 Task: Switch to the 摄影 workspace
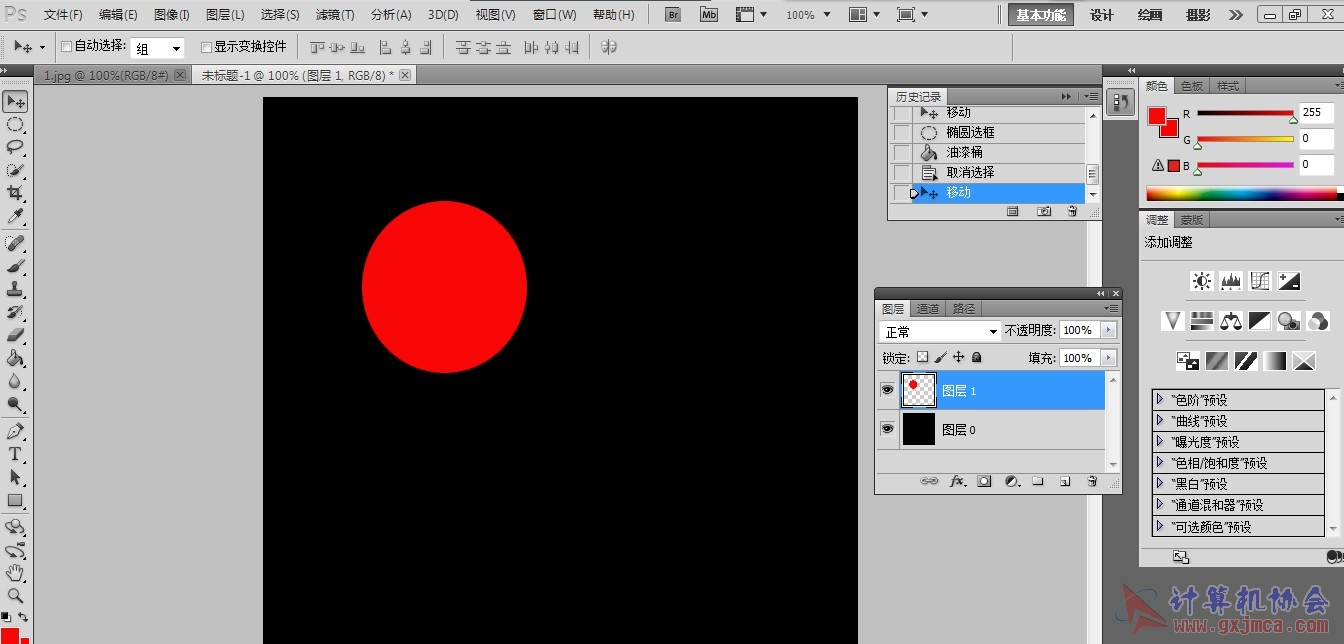click(x=1198, y=15)
